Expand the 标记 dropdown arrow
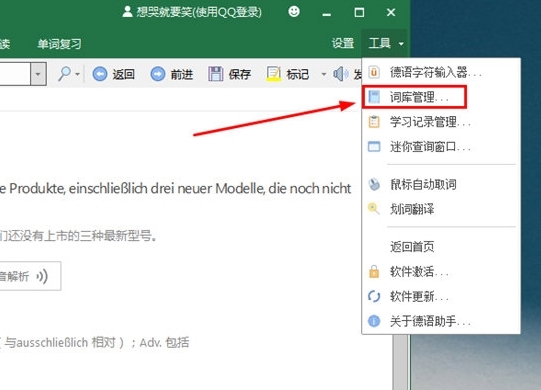541x390 pixels. pyautogui.click(x=324, y=74)
